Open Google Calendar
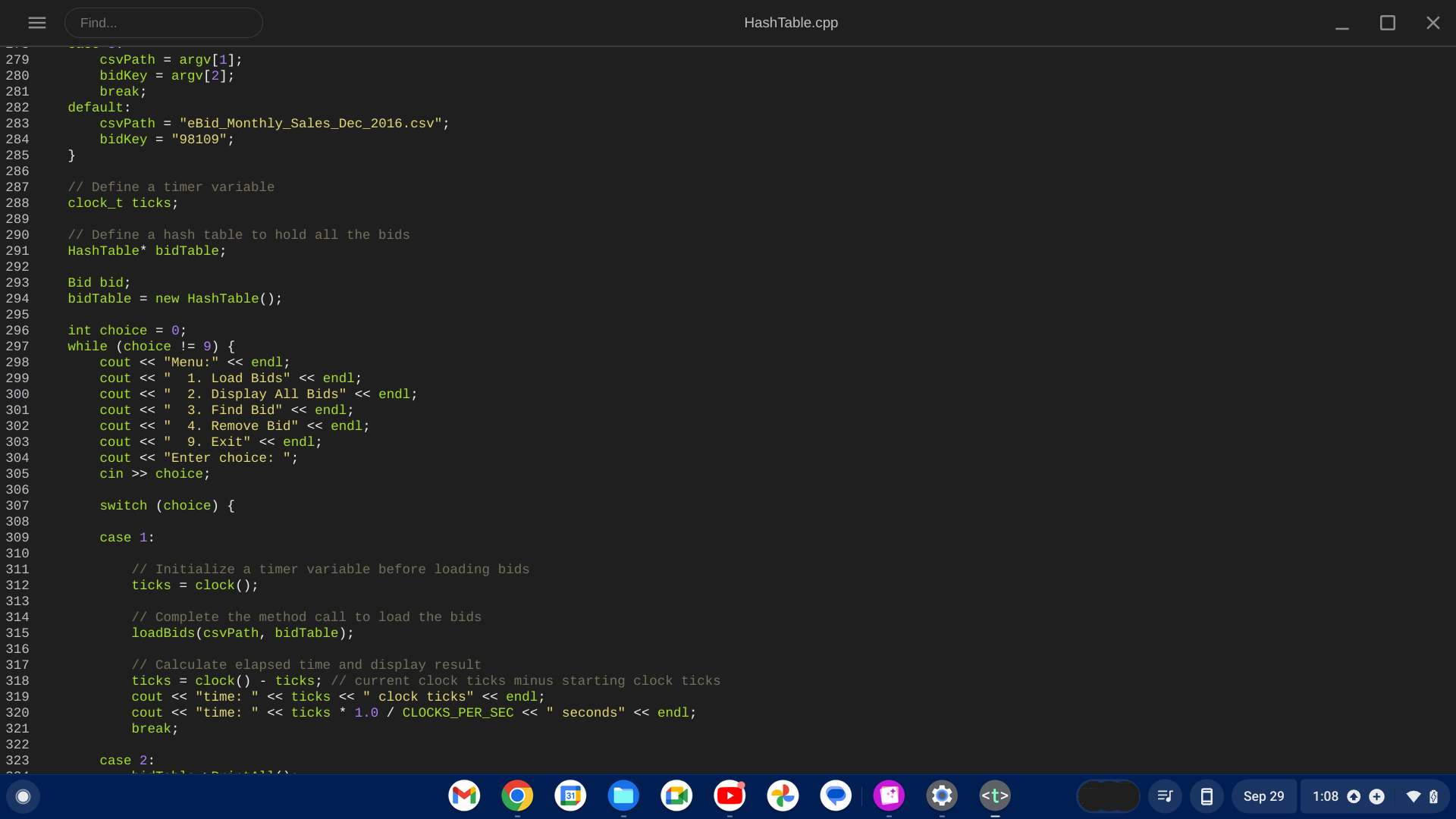The height and width of the screenshot is (819, 1456). pos(570,795)
